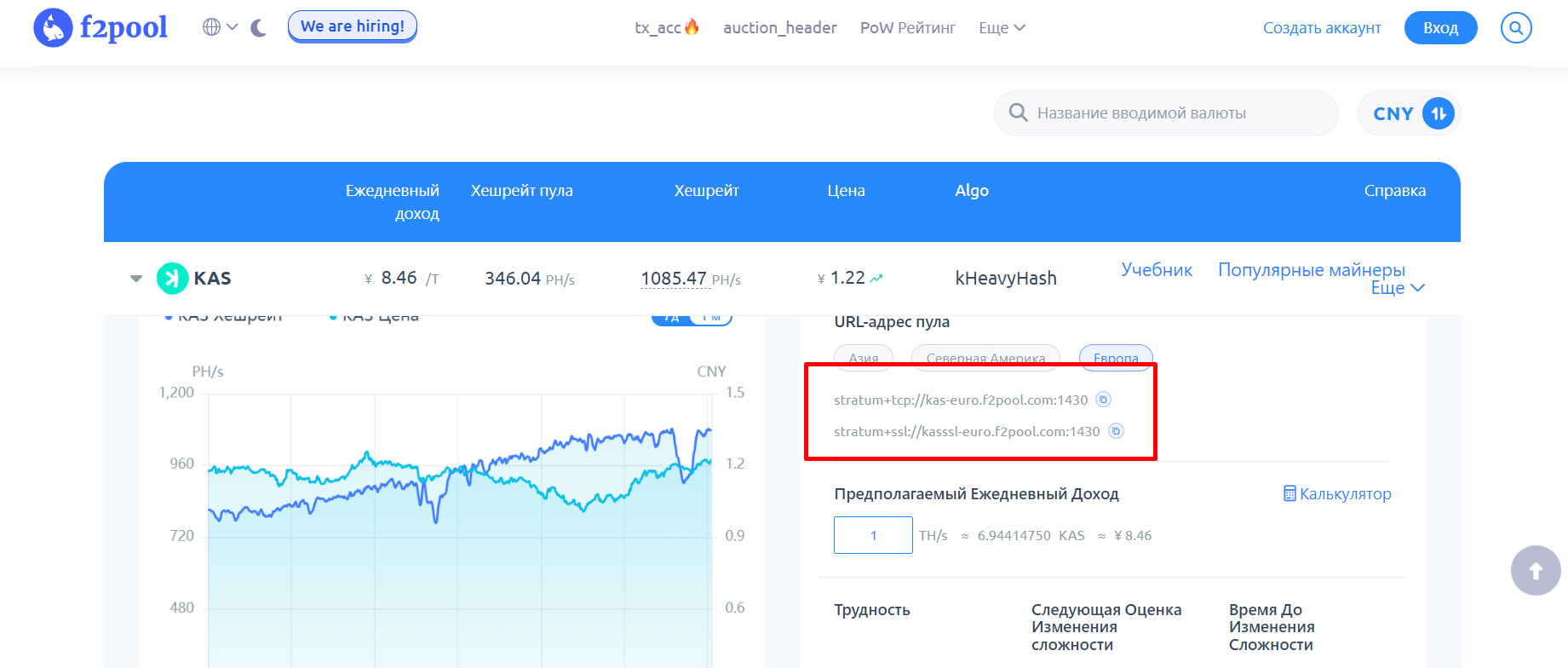Click the 1085.47 PH/s network hashrate value
Screen dimensions: 1568x668
tap(691, 279)
